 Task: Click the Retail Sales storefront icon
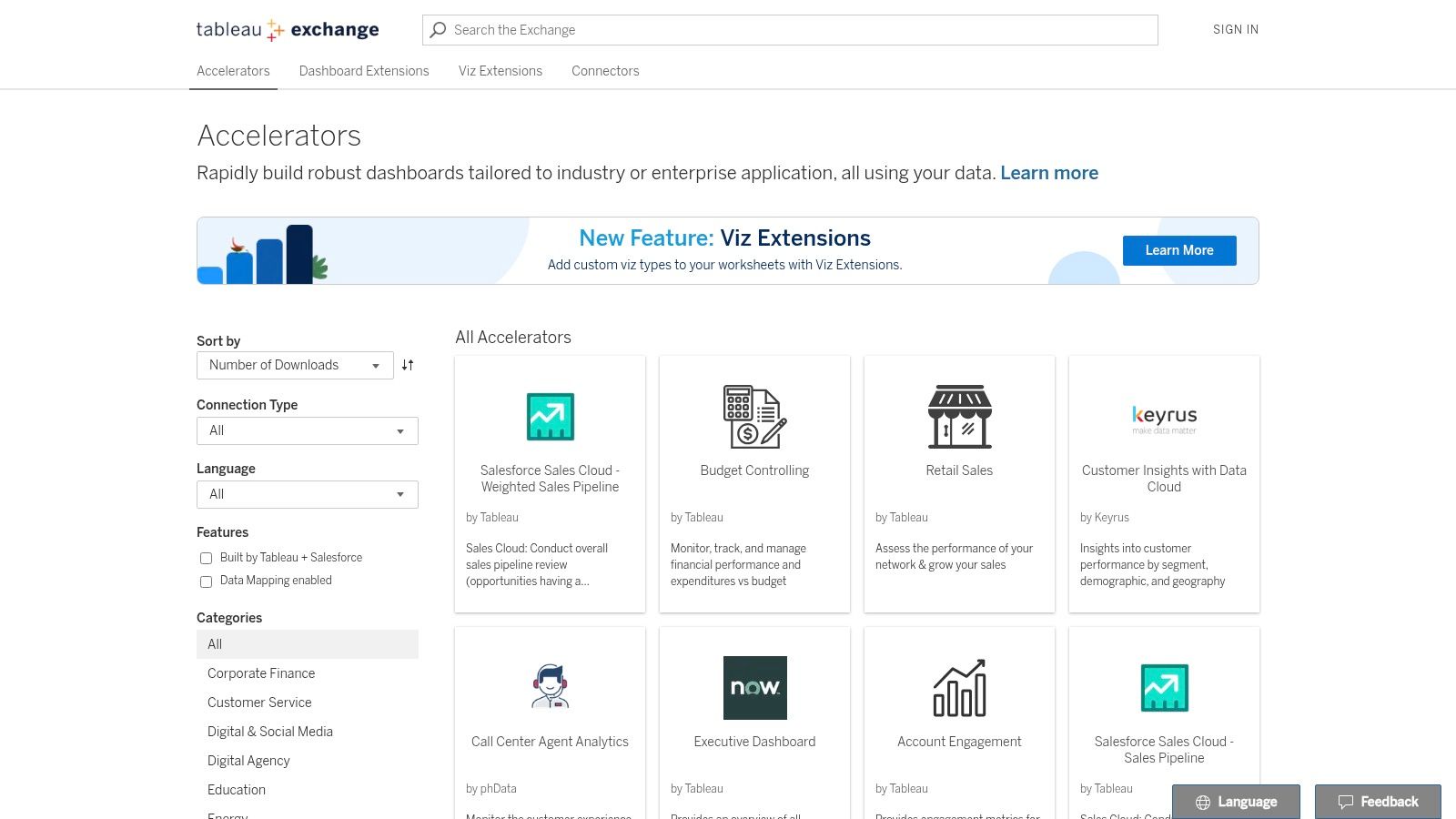(959, 416)
